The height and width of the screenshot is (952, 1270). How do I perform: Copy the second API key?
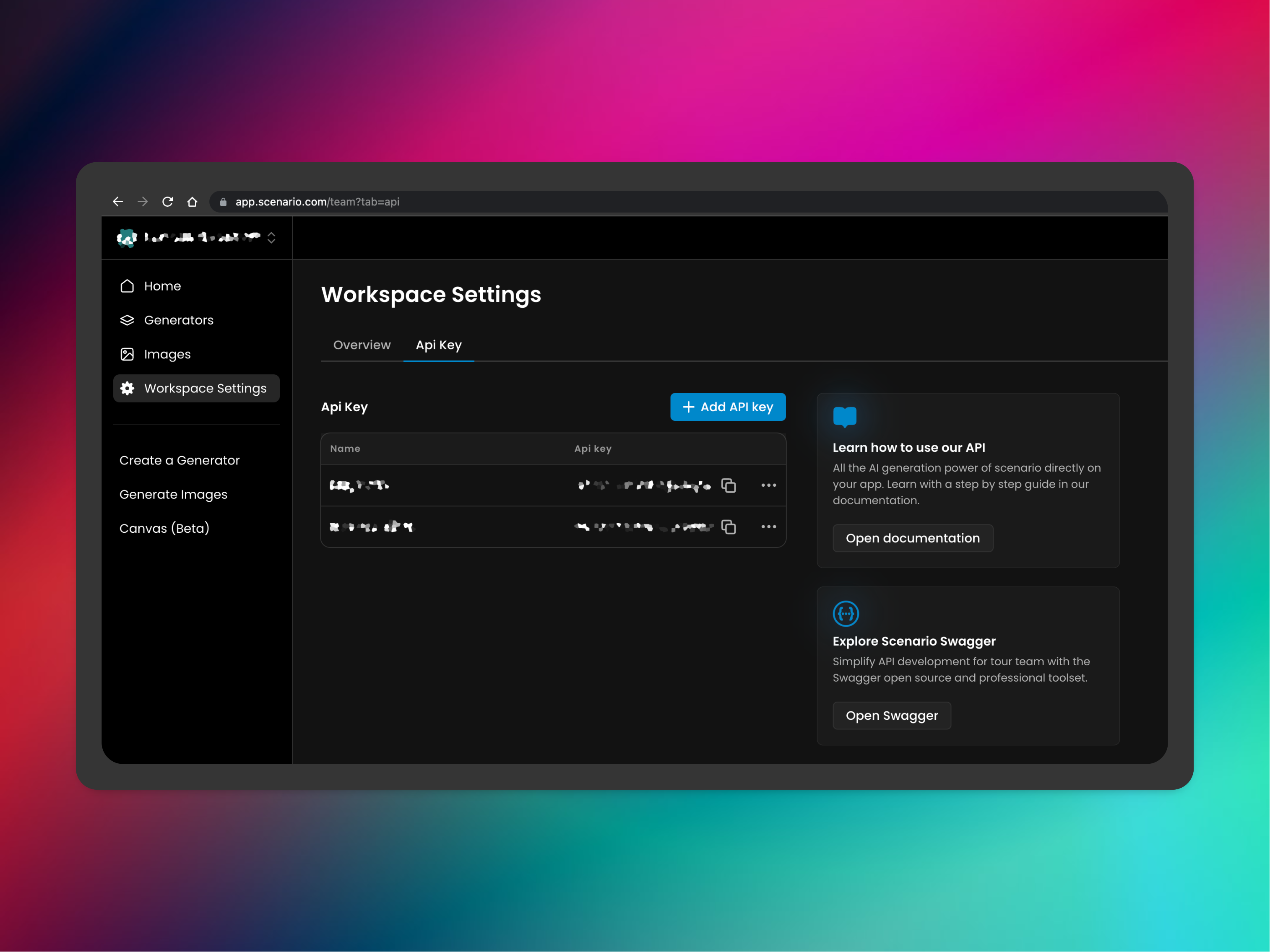pos(729,527)
